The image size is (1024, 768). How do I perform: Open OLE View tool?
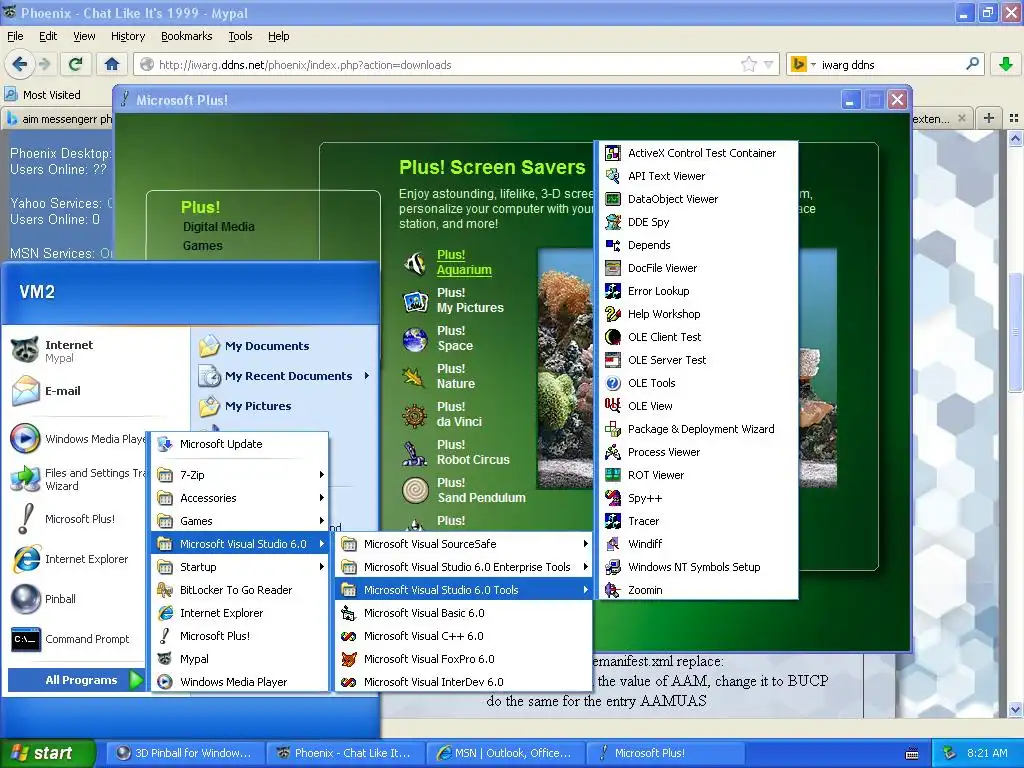[x=698, y=406]
